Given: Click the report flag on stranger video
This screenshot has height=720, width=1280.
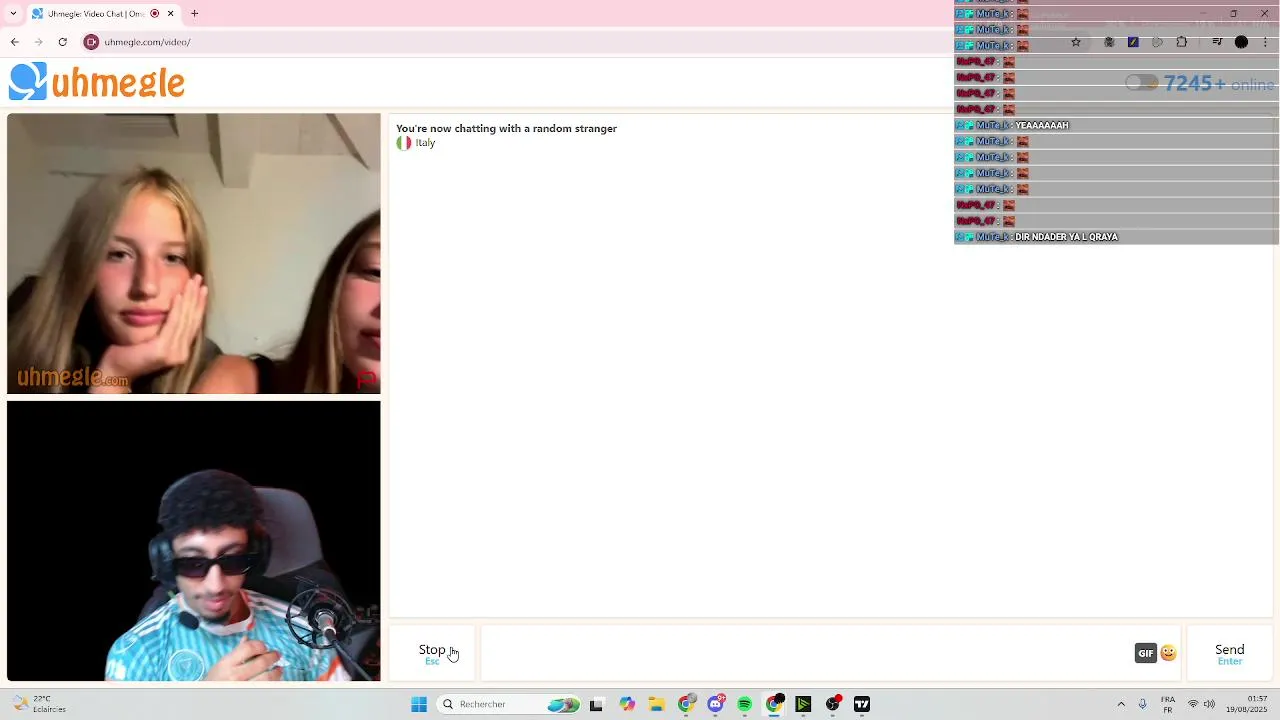Looking at the screenshot, I should [366, 379].
